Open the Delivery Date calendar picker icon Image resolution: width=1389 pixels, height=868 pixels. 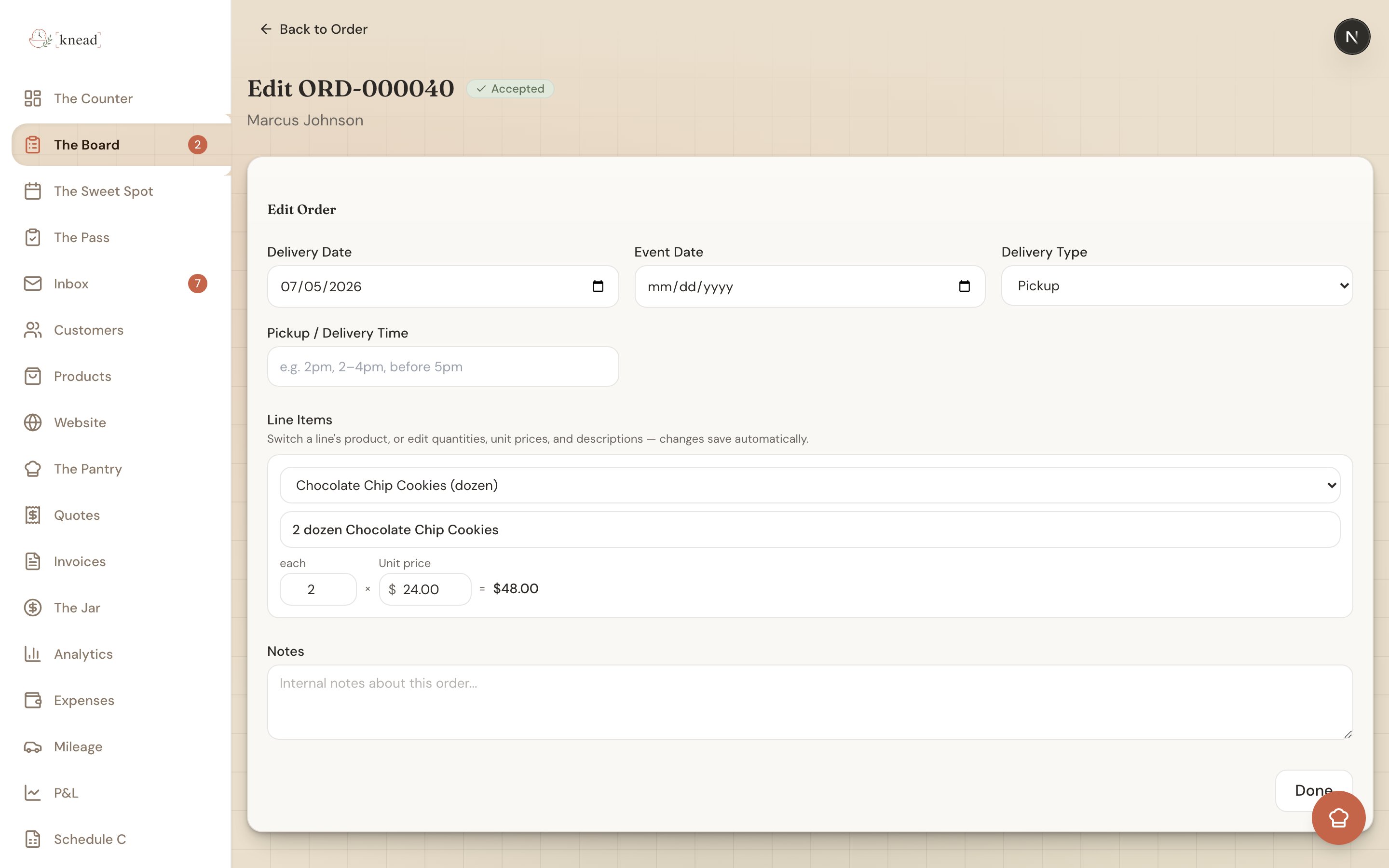coord(598,286)
